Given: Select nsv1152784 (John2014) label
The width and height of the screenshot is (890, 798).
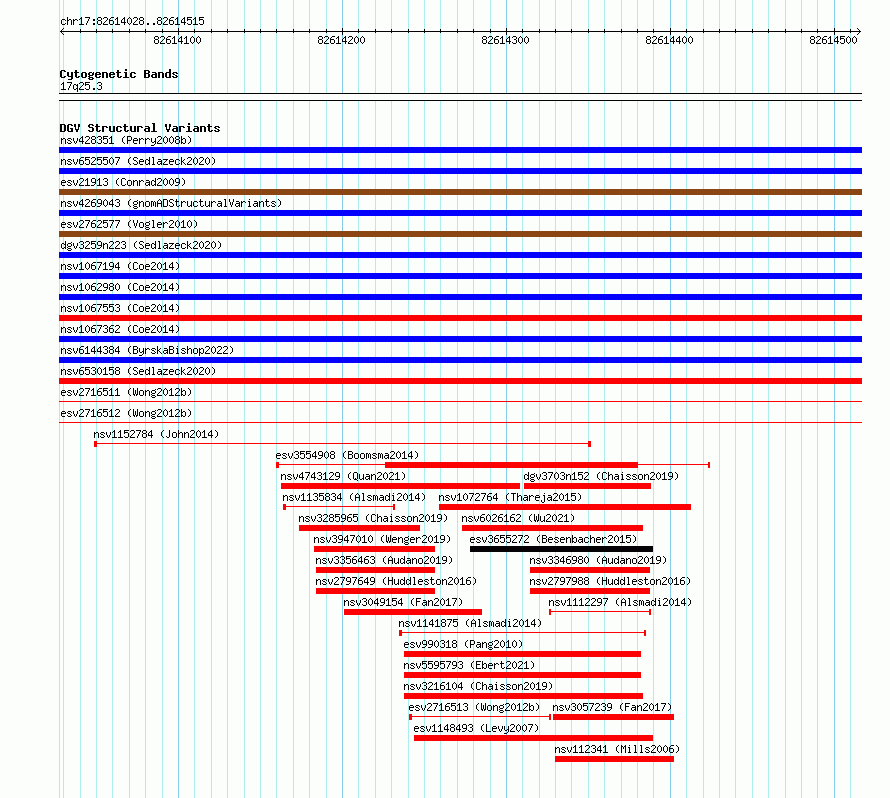Looking at the screenshot, I should 156,434.
